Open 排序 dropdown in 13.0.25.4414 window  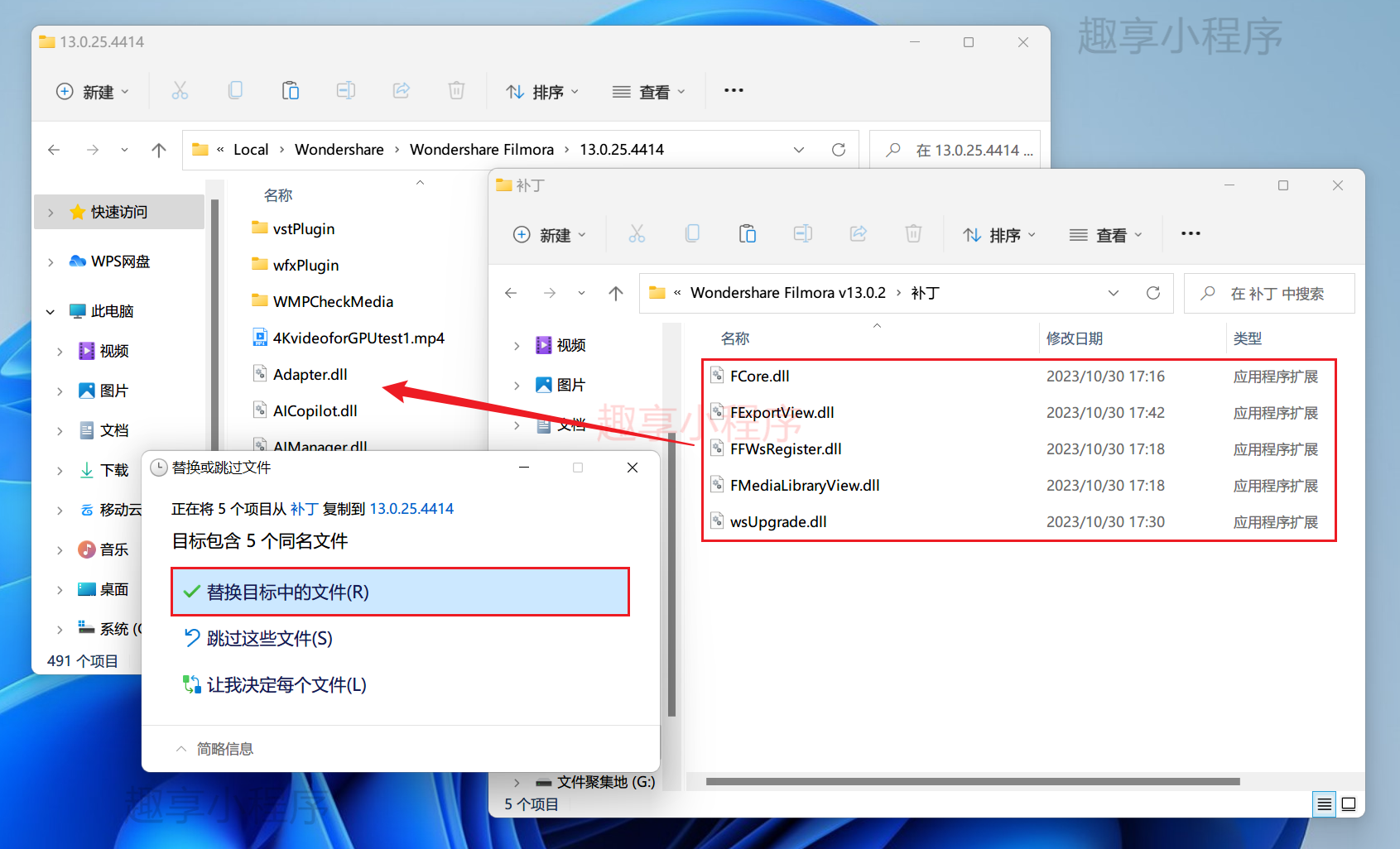[x=542, y=92]
